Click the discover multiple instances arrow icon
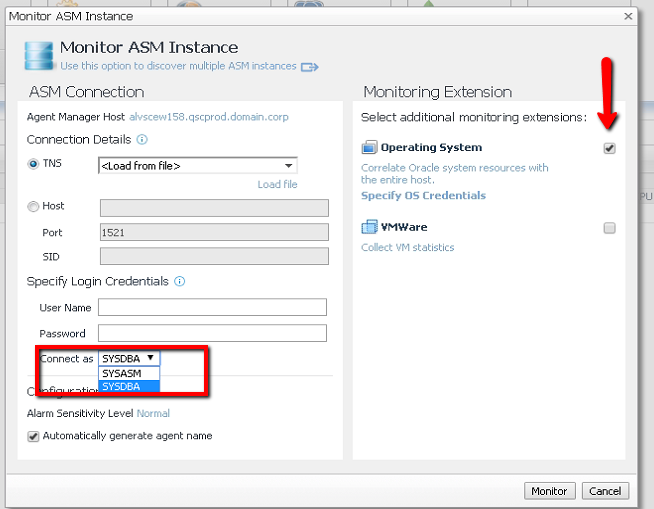This screenshot has height=509, width=654. pos(309,67)
